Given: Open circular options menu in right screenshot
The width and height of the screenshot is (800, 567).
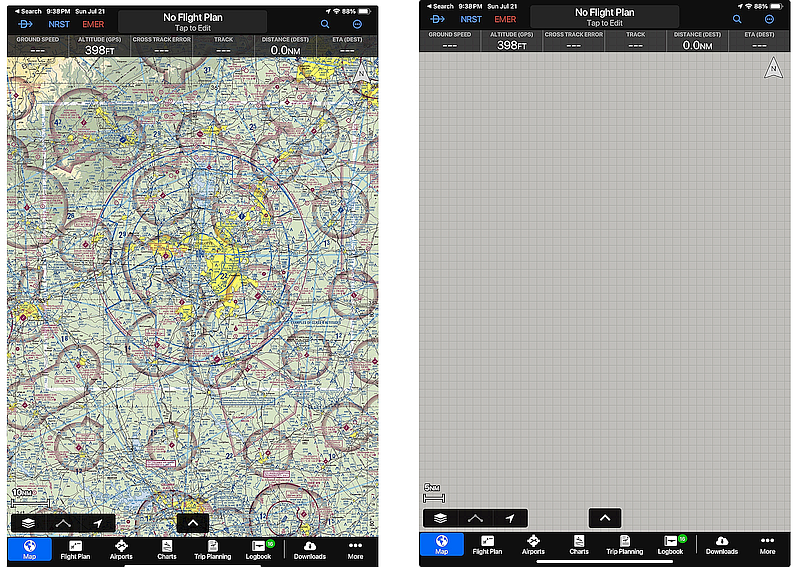Looking at the screenshot, I should click(x=769, y=19).
